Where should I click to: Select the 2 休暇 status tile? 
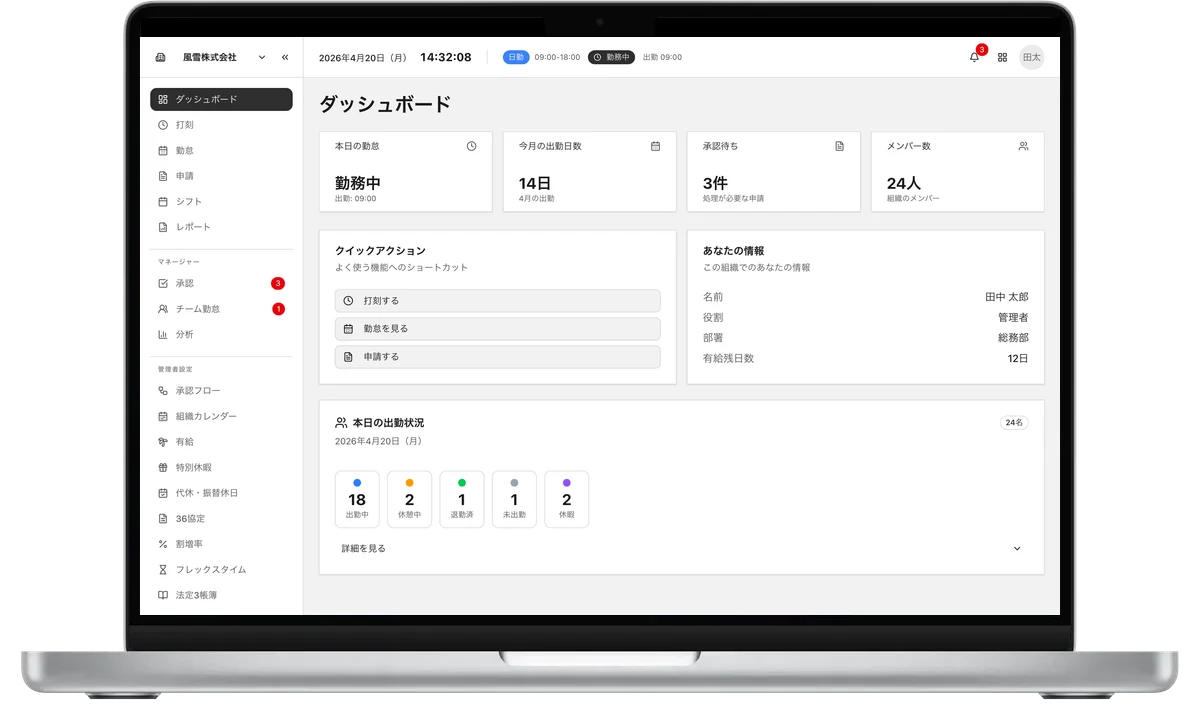click(566, 499)
